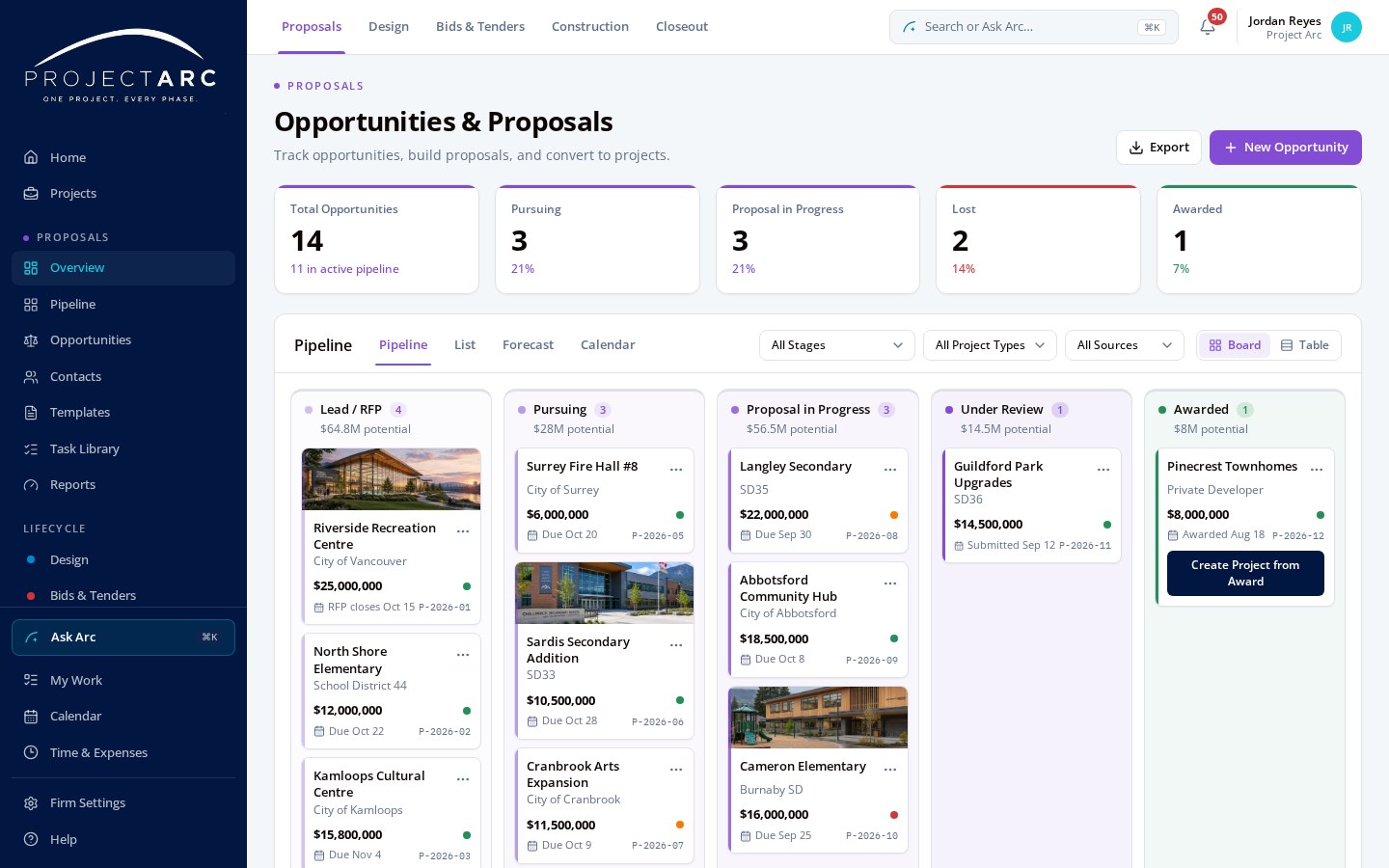Open Home from sidebar
The image size is (1389, 868).
tap(123, 157)
